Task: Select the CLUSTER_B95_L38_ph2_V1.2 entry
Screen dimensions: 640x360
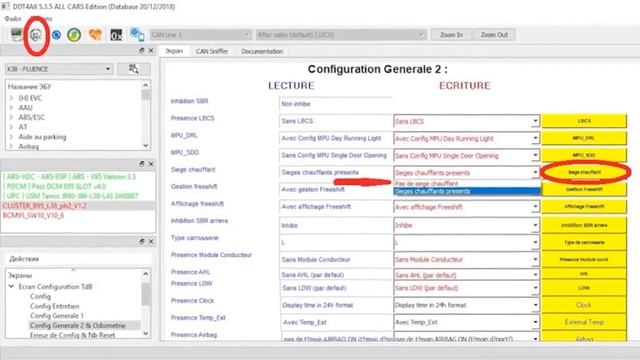Action: pyautogui.click(x=44, y=206)
